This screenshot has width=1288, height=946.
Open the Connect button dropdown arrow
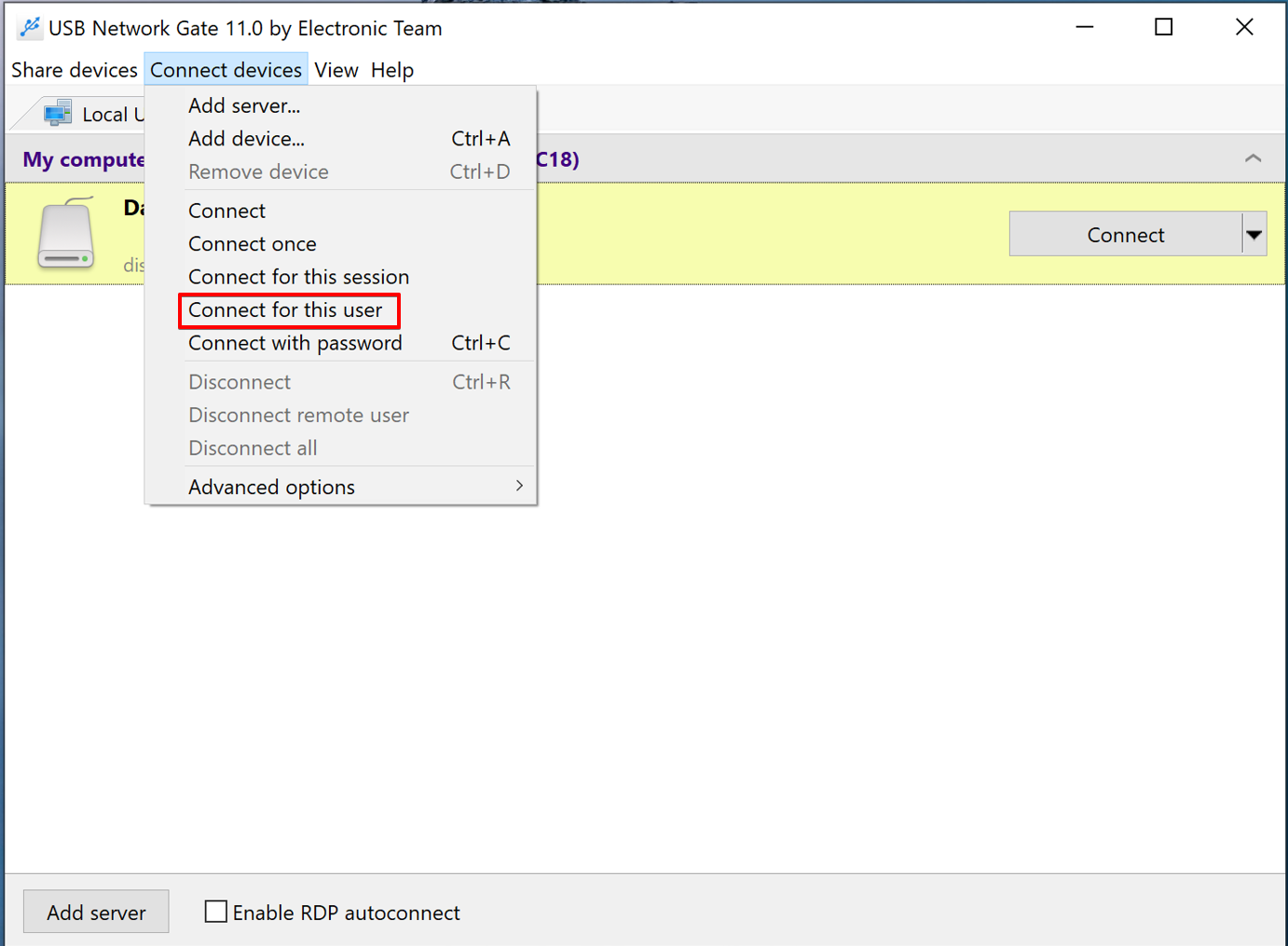point(1254,235)
